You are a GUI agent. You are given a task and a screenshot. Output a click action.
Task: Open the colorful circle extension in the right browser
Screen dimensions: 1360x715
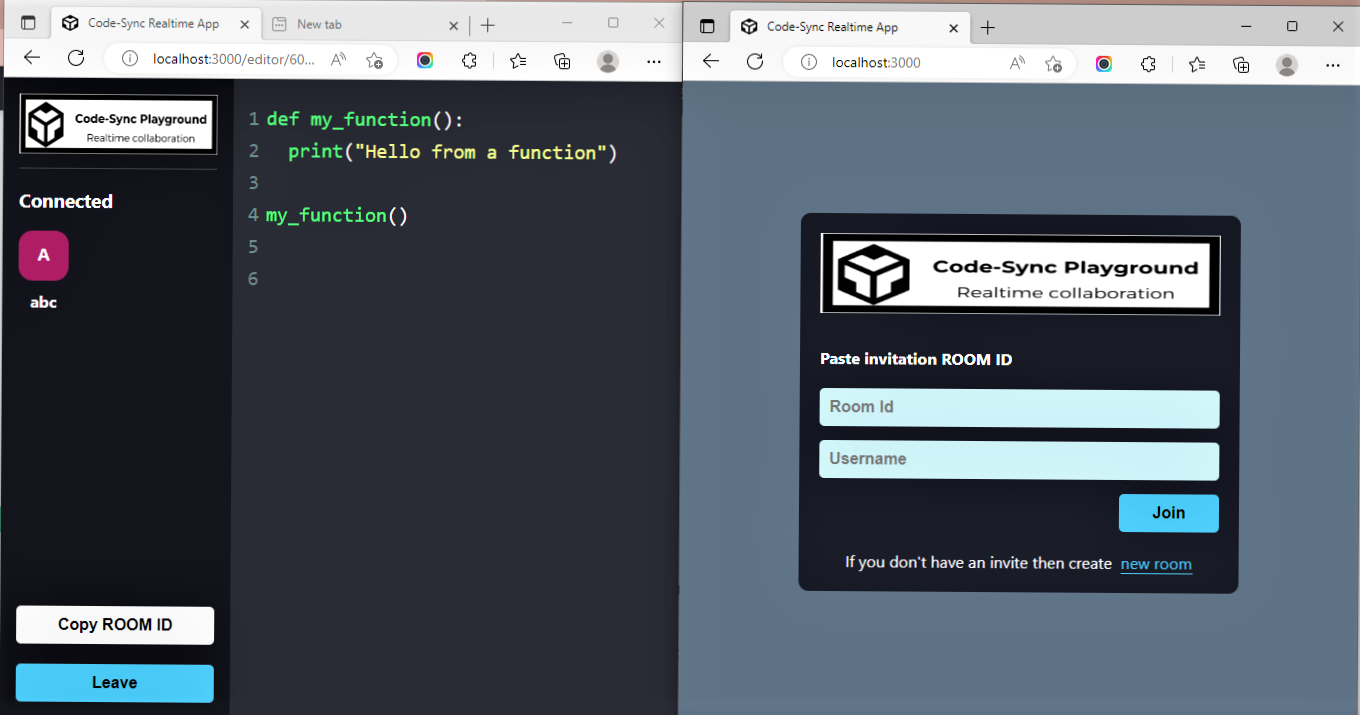pos(1104,63)
